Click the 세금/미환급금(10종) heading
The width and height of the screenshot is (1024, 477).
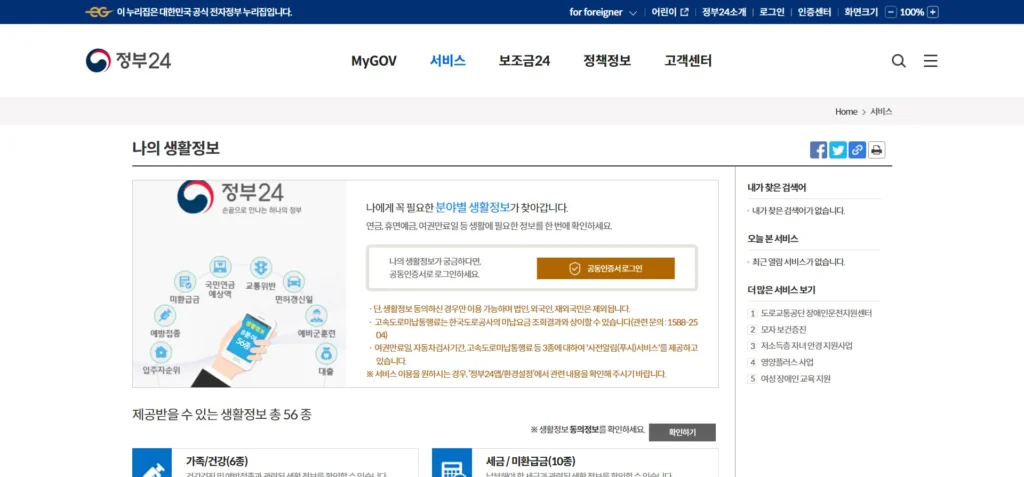click(x=531, y=461)
